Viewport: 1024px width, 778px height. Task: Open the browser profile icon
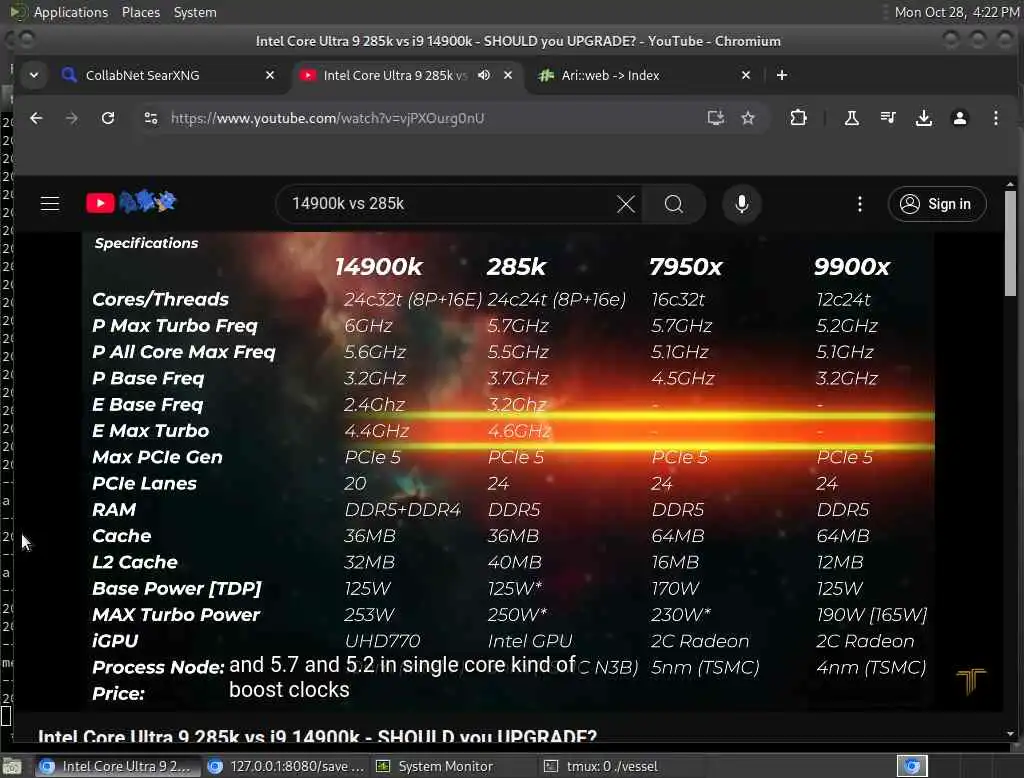(959, 118)
